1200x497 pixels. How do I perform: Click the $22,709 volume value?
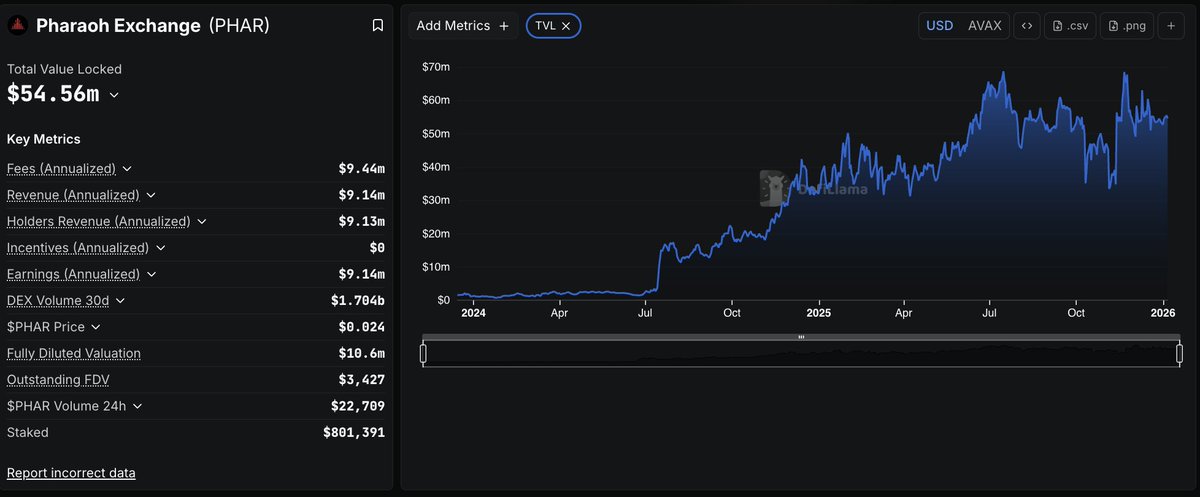click(358, 406)
